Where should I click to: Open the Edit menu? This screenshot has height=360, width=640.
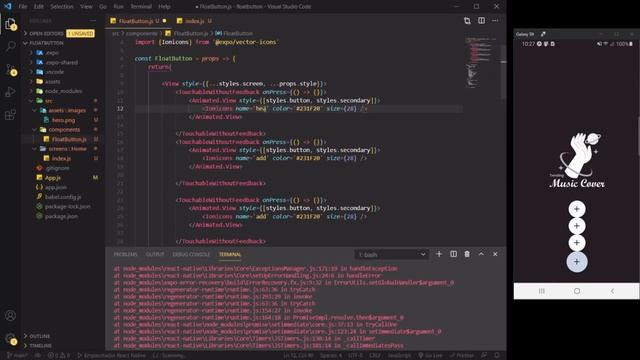tap(38, 7)
